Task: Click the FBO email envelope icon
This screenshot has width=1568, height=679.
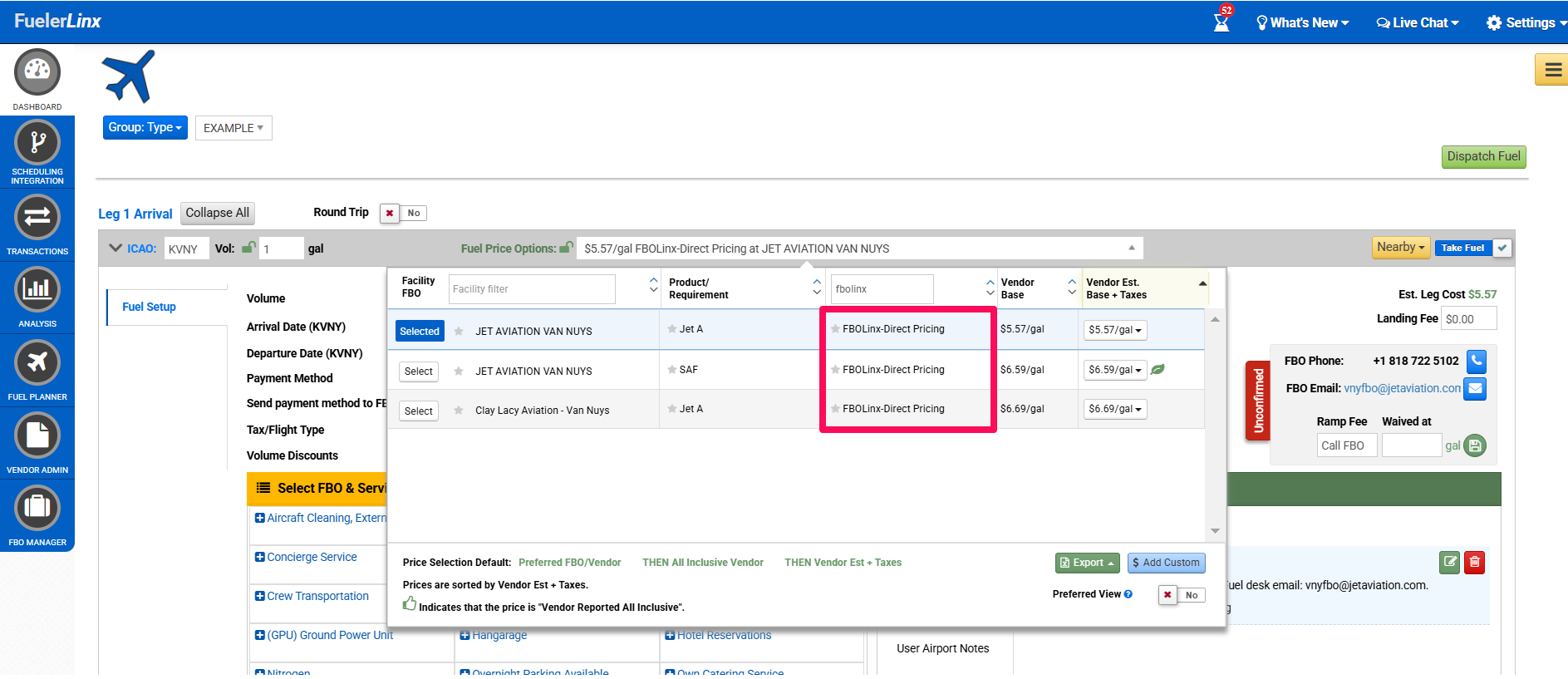Action: (1475, 388)
